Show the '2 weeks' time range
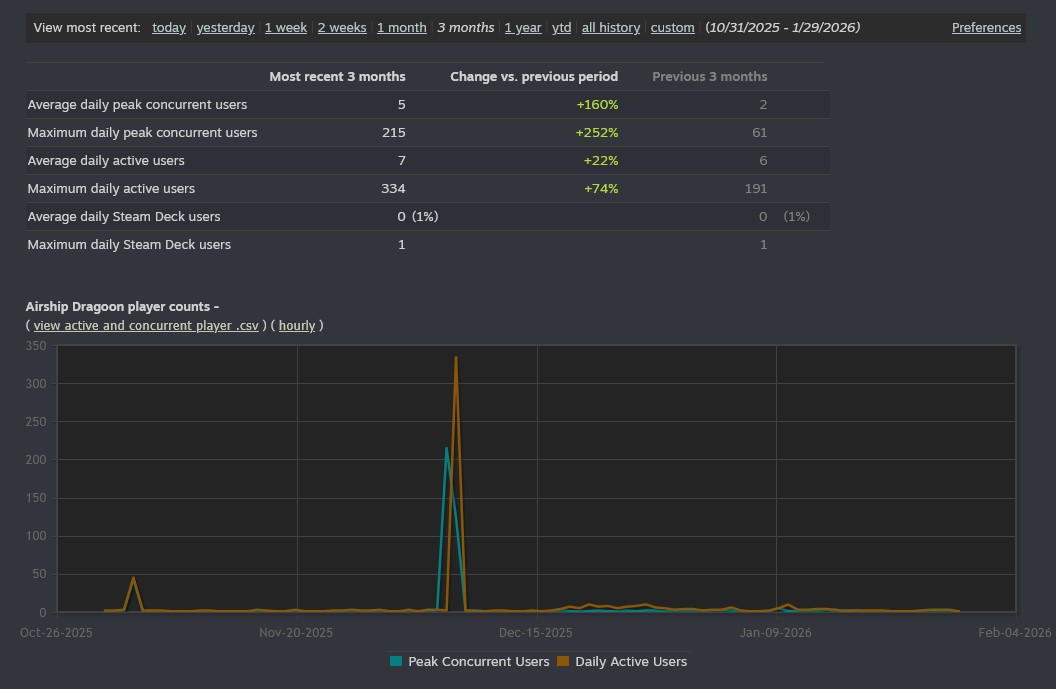 [x=342, y=28]
